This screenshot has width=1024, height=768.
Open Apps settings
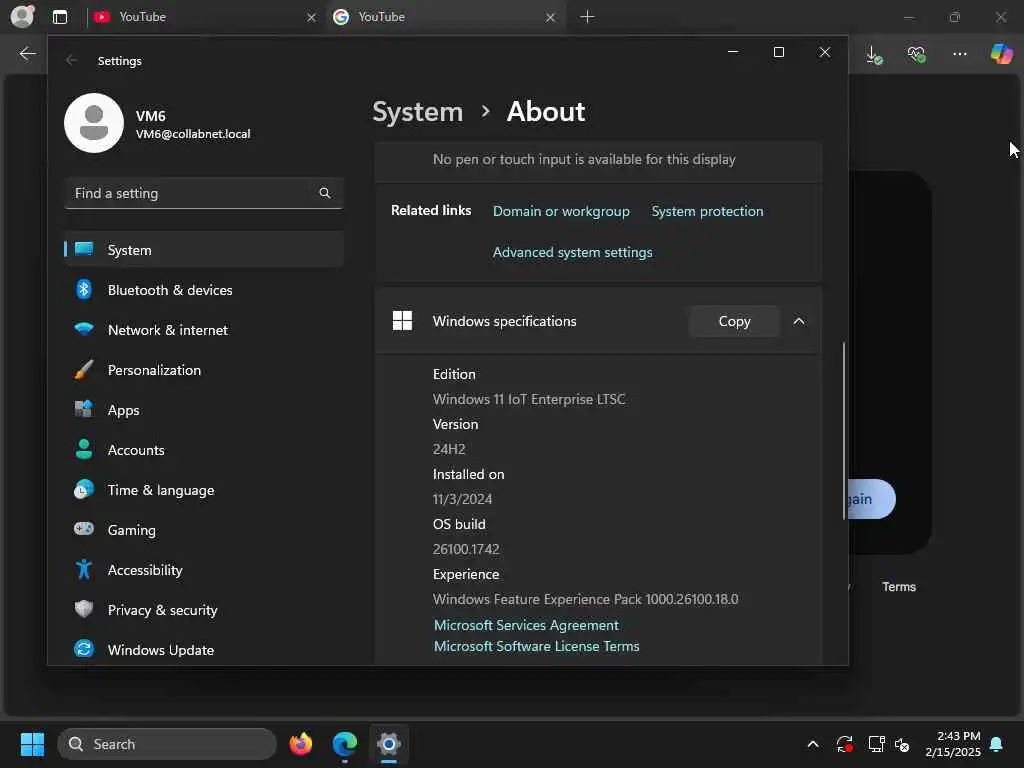[x=204, y=410]
